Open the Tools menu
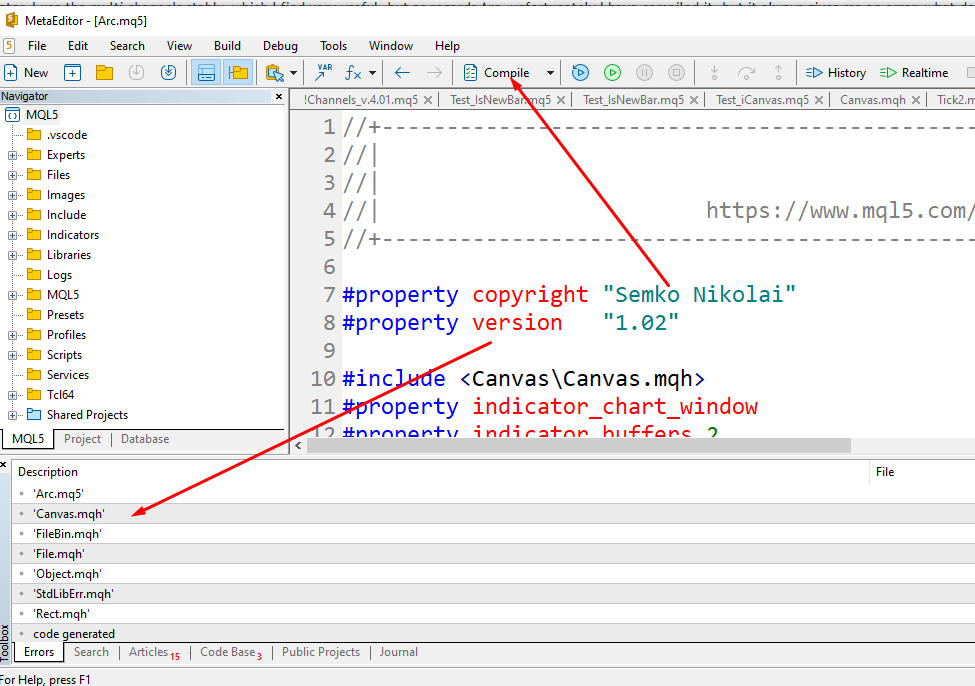This screenshot has width=975, height=686. [x=333, y=45]
